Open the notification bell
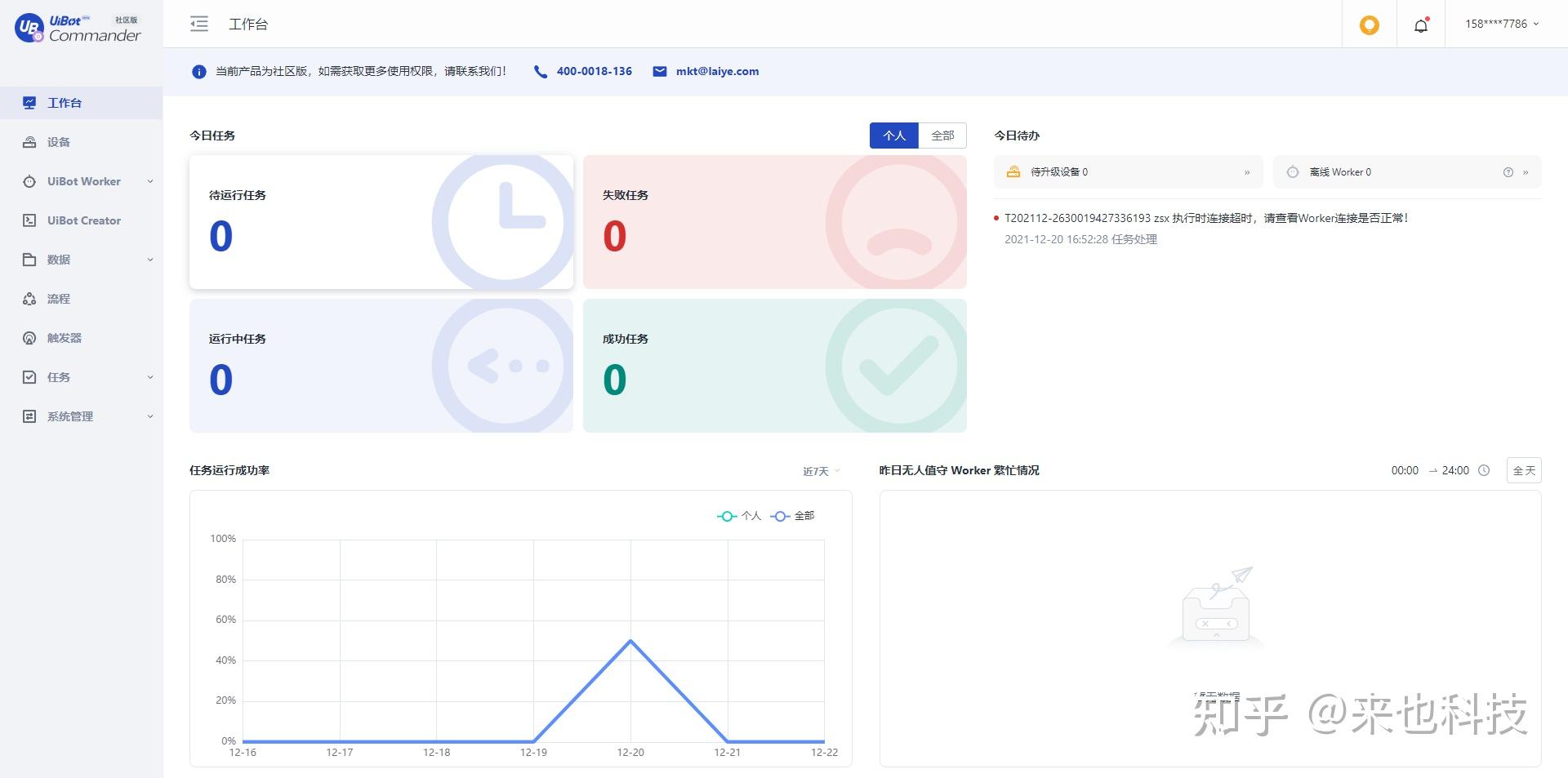The height and width of the screenshot is (778, 1568). pos(1420,24)
